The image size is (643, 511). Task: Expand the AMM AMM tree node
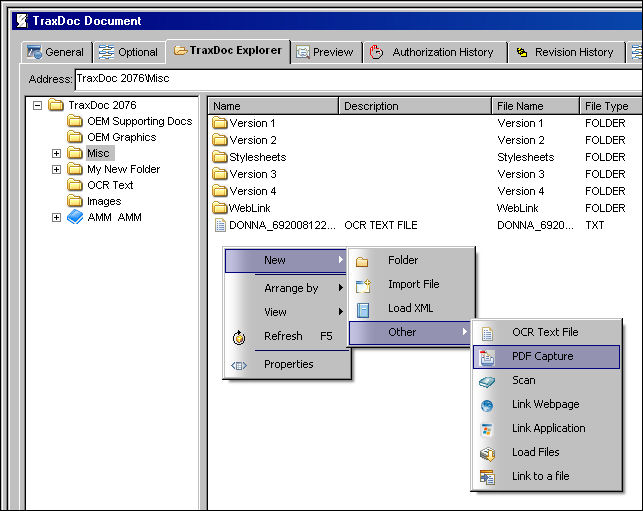(57, 217)
